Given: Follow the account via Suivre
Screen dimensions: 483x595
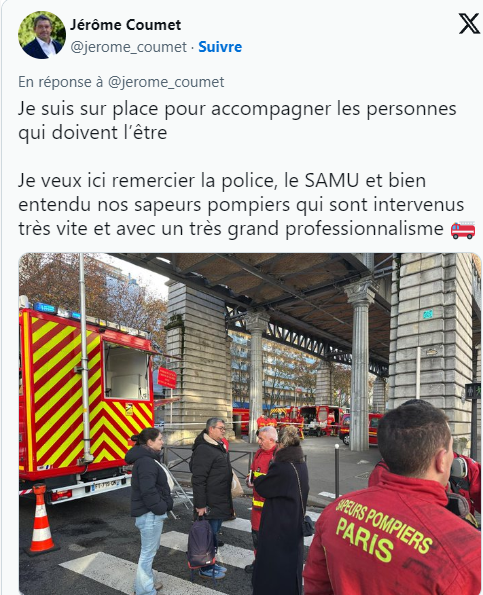Looking at the screenshot, I should click(x=220, y=47).
